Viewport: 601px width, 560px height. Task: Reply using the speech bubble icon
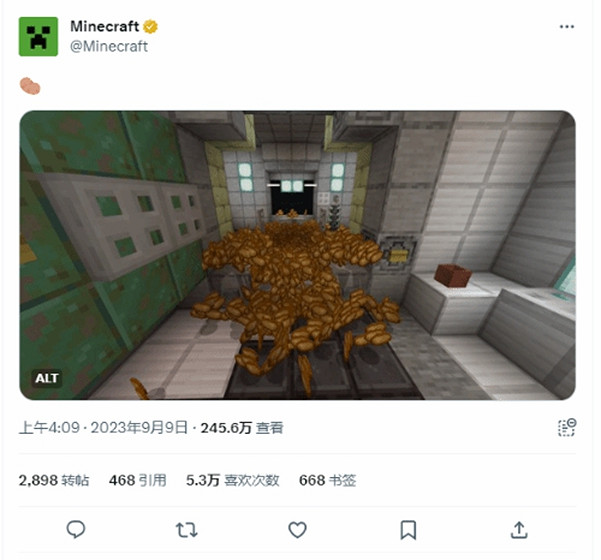pyautogui.click(x=76, y=530)
